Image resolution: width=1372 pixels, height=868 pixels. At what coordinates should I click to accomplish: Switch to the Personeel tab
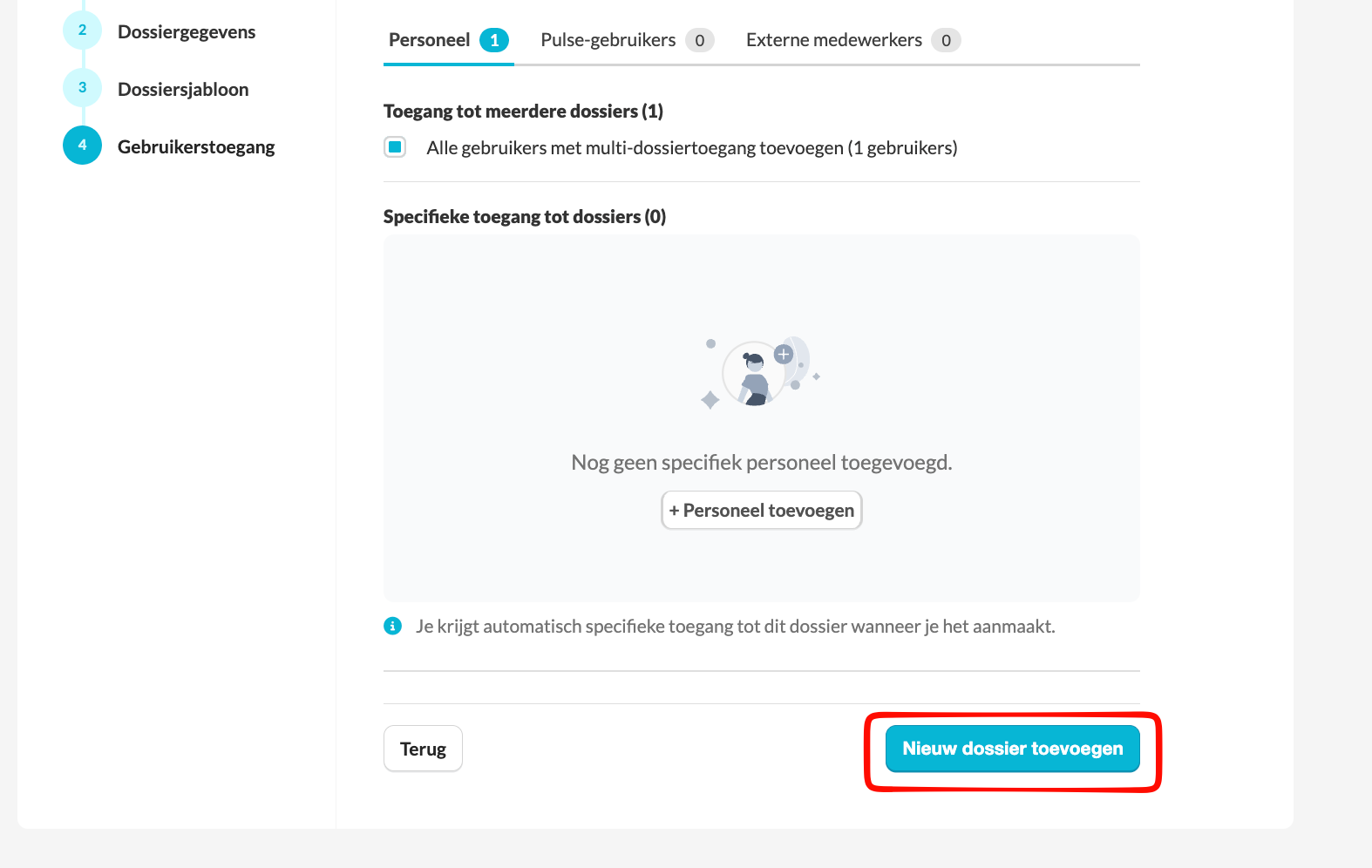pos(430,40)
